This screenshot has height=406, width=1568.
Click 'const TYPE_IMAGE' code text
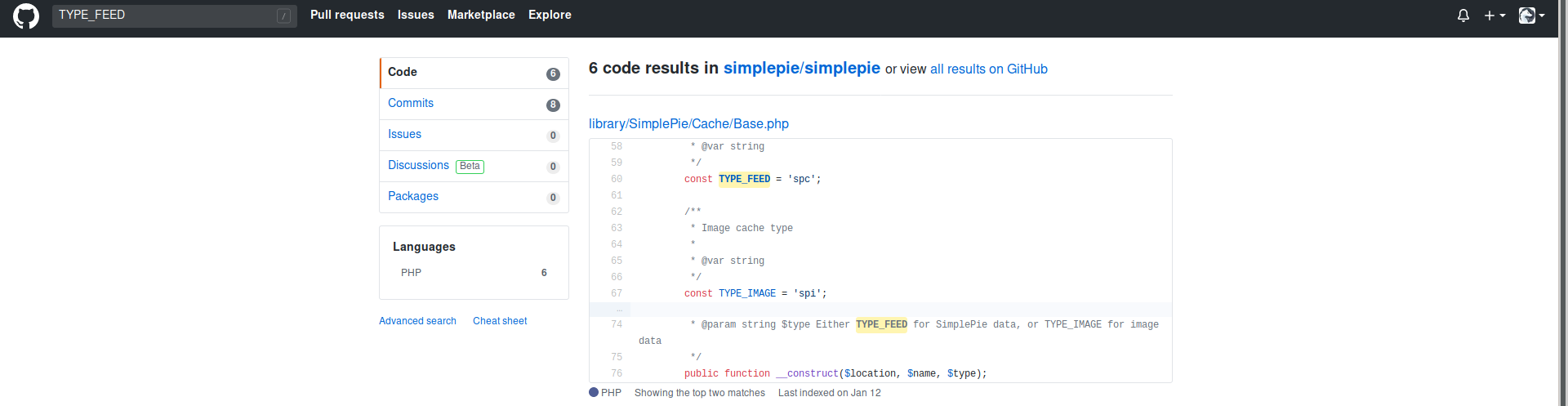coord(730,293)
